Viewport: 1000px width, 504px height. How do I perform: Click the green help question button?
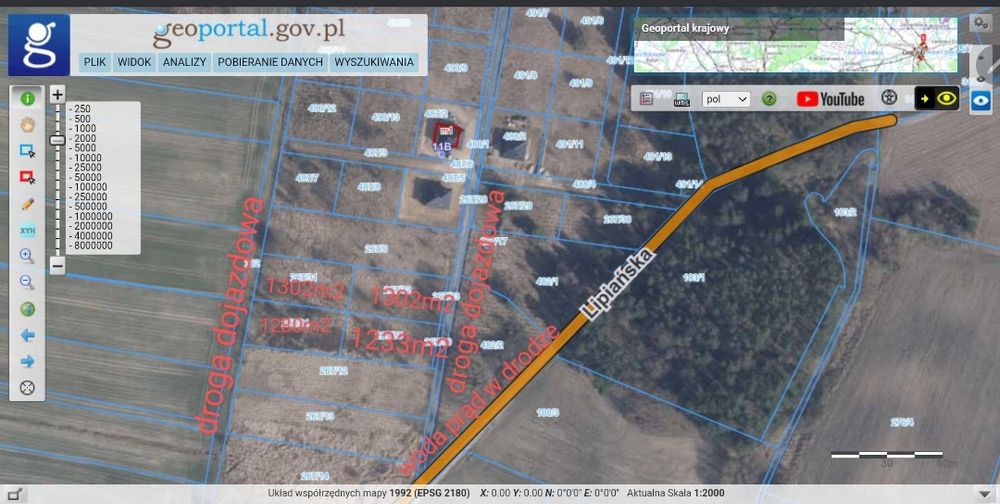(x=769, y=99)
